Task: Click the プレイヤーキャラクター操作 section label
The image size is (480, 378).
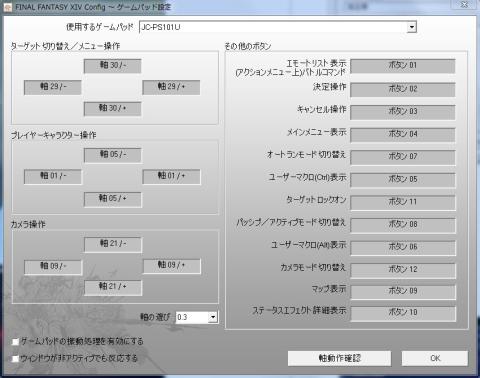Action: click(x=53, y=135)
